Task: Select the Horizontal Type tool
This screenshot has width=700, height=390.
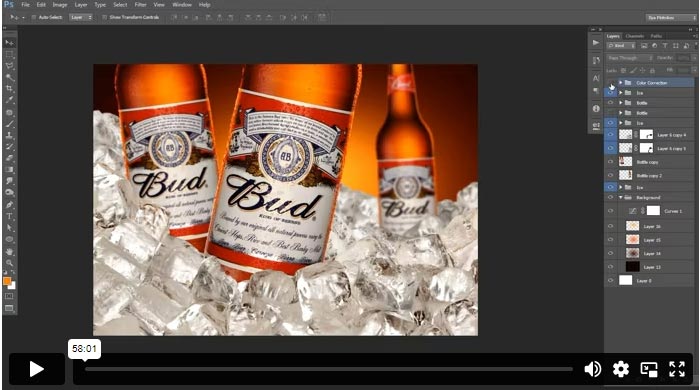Action: pos(9,216)
